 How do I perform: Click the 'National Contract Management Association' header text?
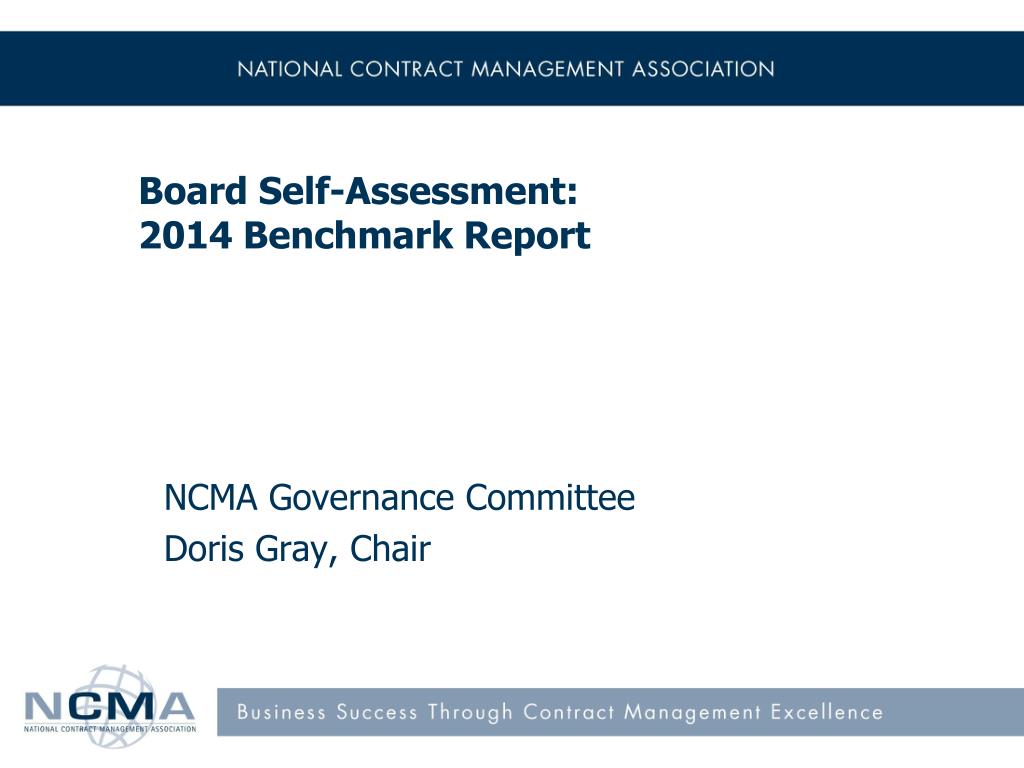click(x=505, y=69)
